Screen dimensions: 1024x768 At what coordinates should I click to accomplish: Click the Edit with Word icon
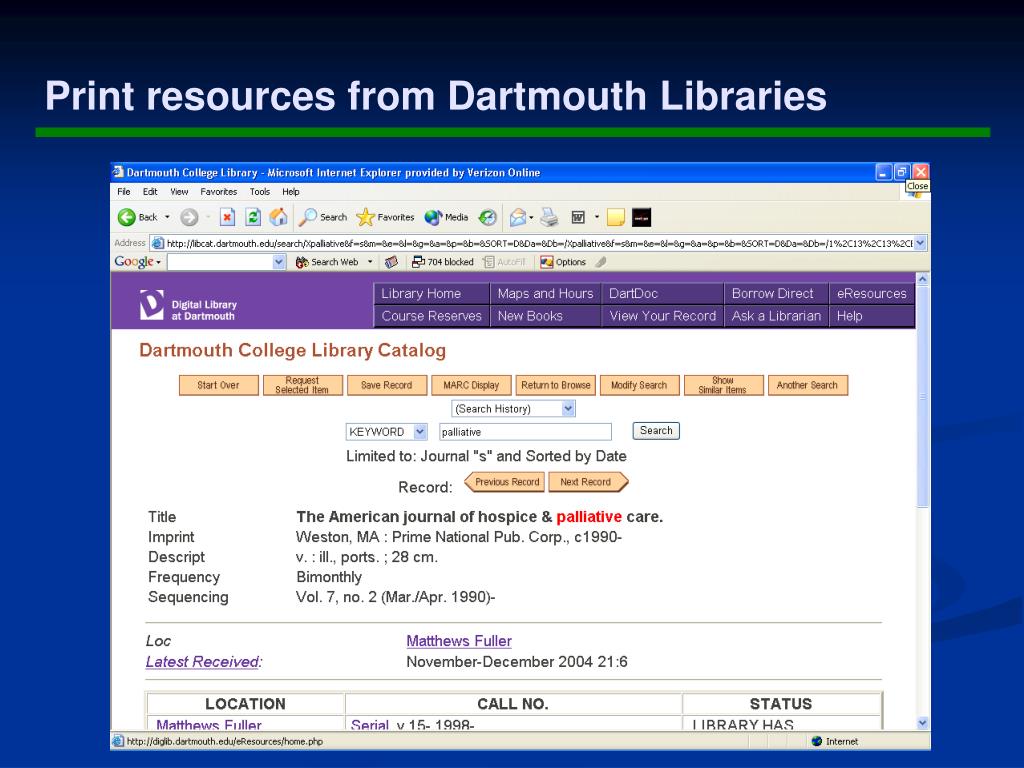pyautogui.click(x=578, y=217)
